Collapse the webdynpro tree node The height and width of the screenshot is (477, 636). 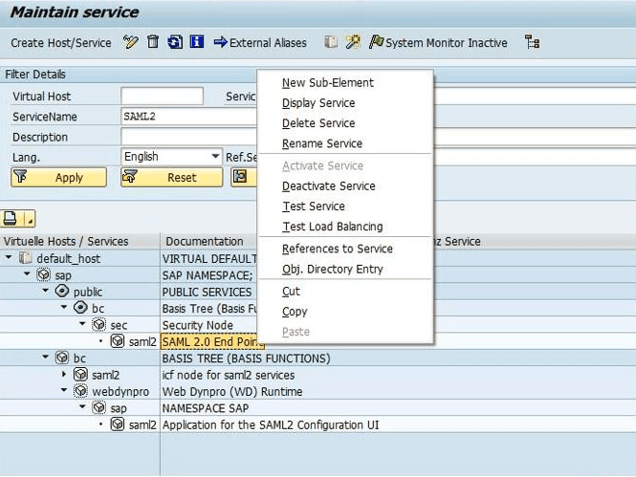click(64, 390)
